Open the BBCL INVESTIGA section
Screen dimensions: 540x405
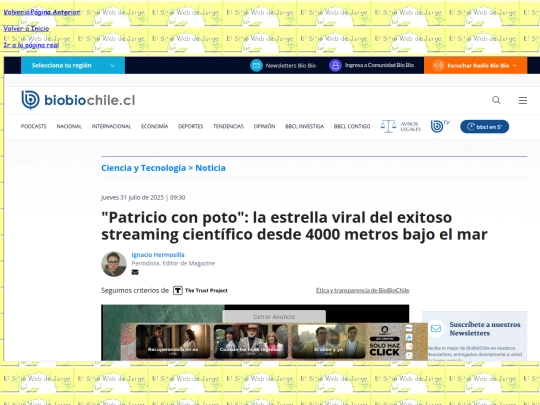point(304,126)
